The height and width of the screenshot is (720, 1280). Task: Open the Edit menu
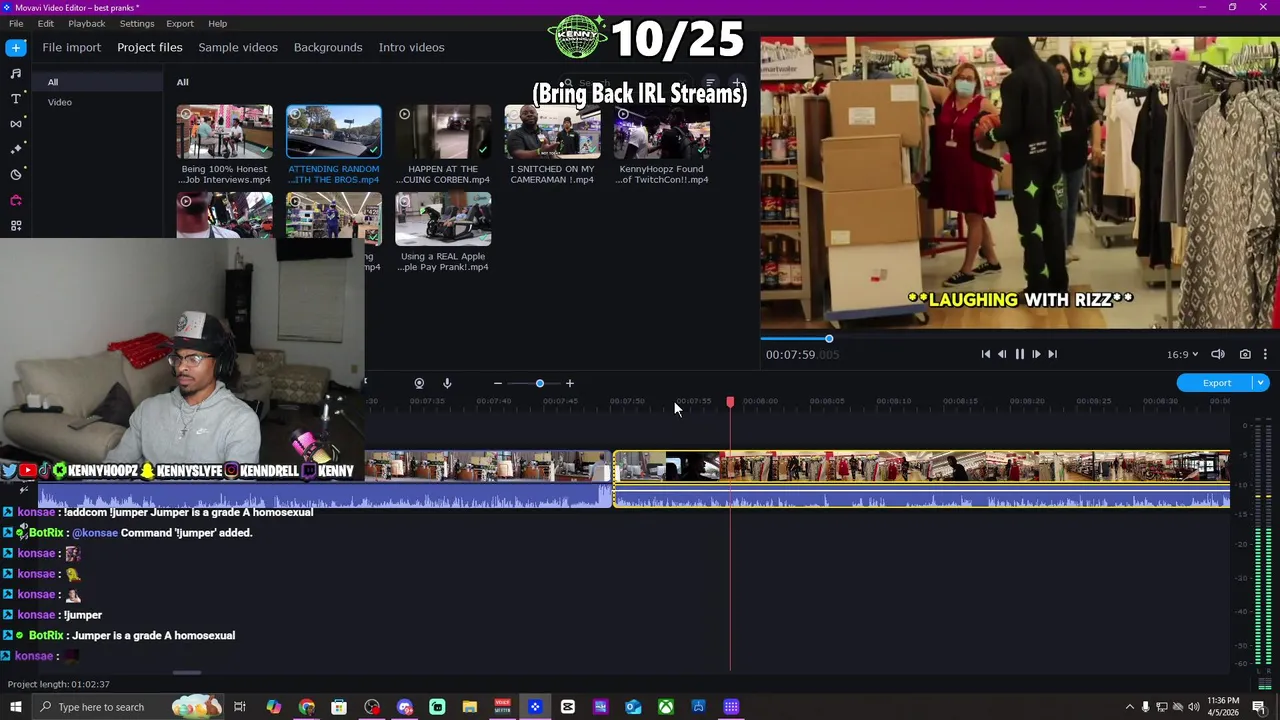point(46,23)
